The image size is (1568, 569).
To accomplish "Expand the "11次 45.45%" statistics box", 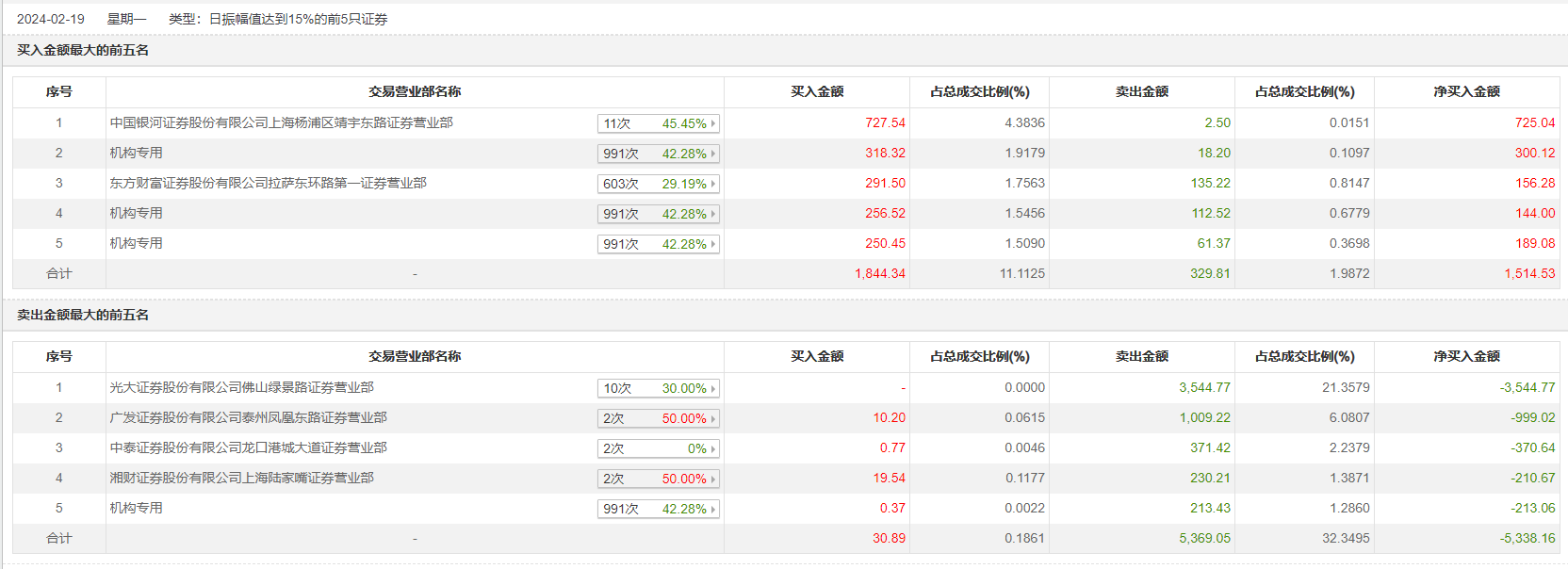I will coord(658,123).
